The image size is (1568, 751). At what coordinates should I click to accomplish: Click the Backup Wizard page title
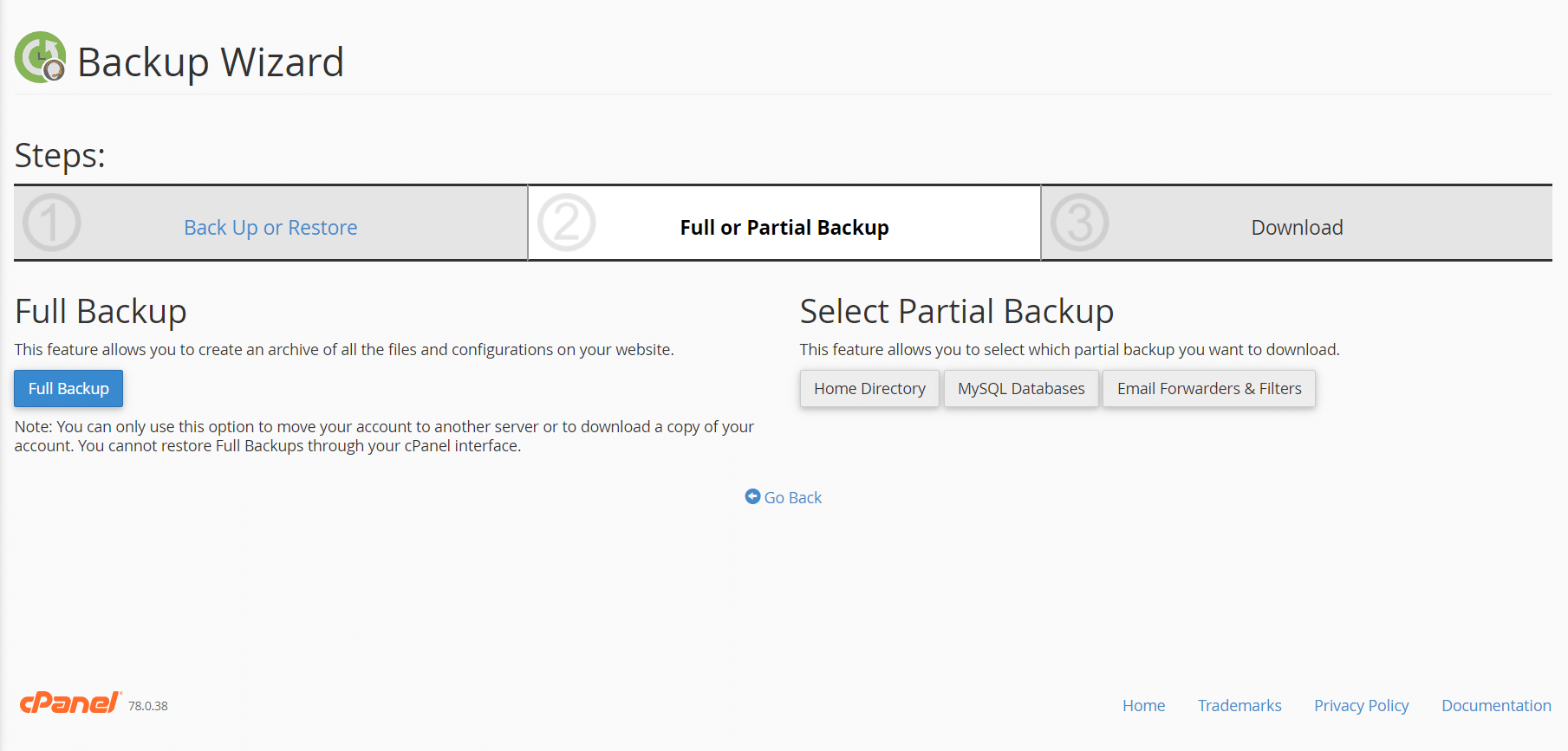tap(211, 62)
